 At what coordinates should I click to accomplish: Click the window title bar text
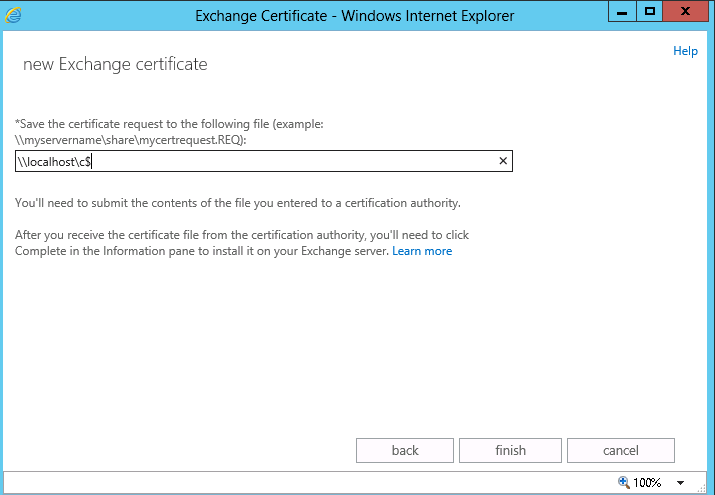tap(355, 15)
